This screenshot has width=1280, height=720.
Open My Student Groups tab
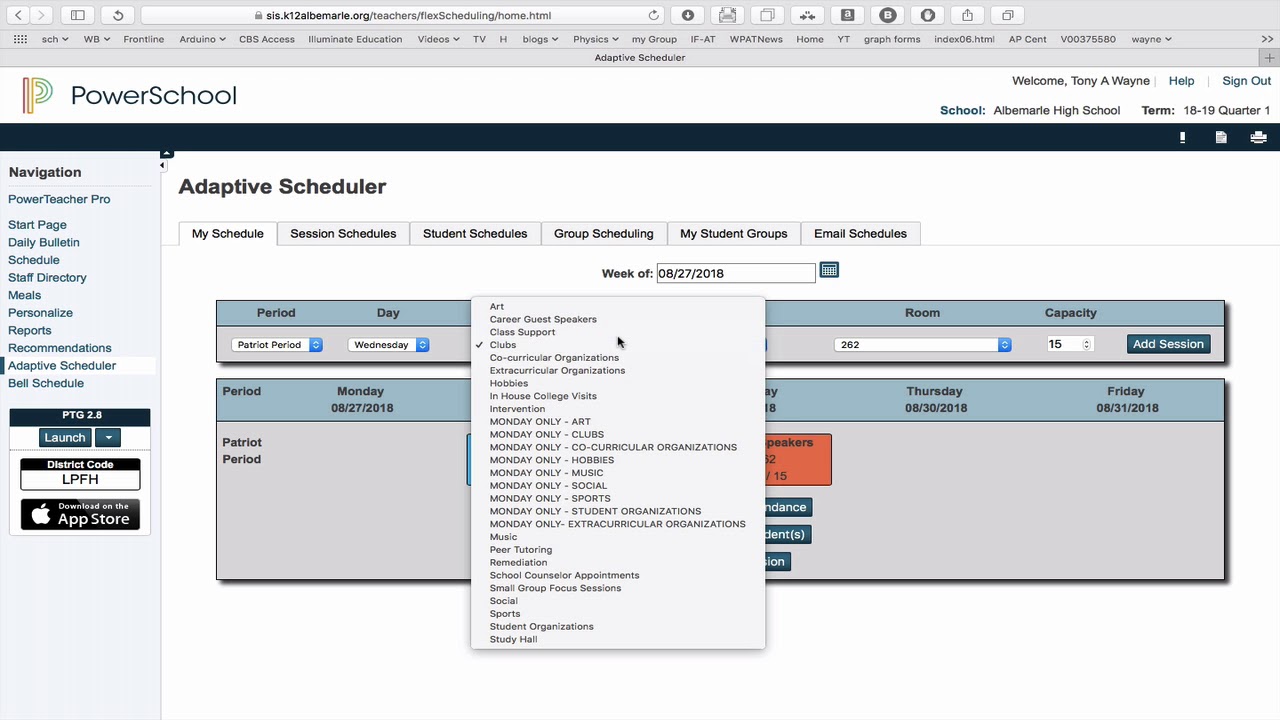(x=734, y=233)
